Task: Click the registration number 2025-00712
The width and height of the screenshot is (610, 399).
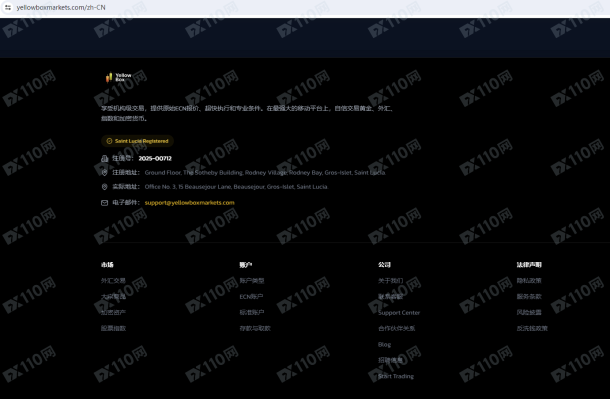Action: click(x=155, y=158)
